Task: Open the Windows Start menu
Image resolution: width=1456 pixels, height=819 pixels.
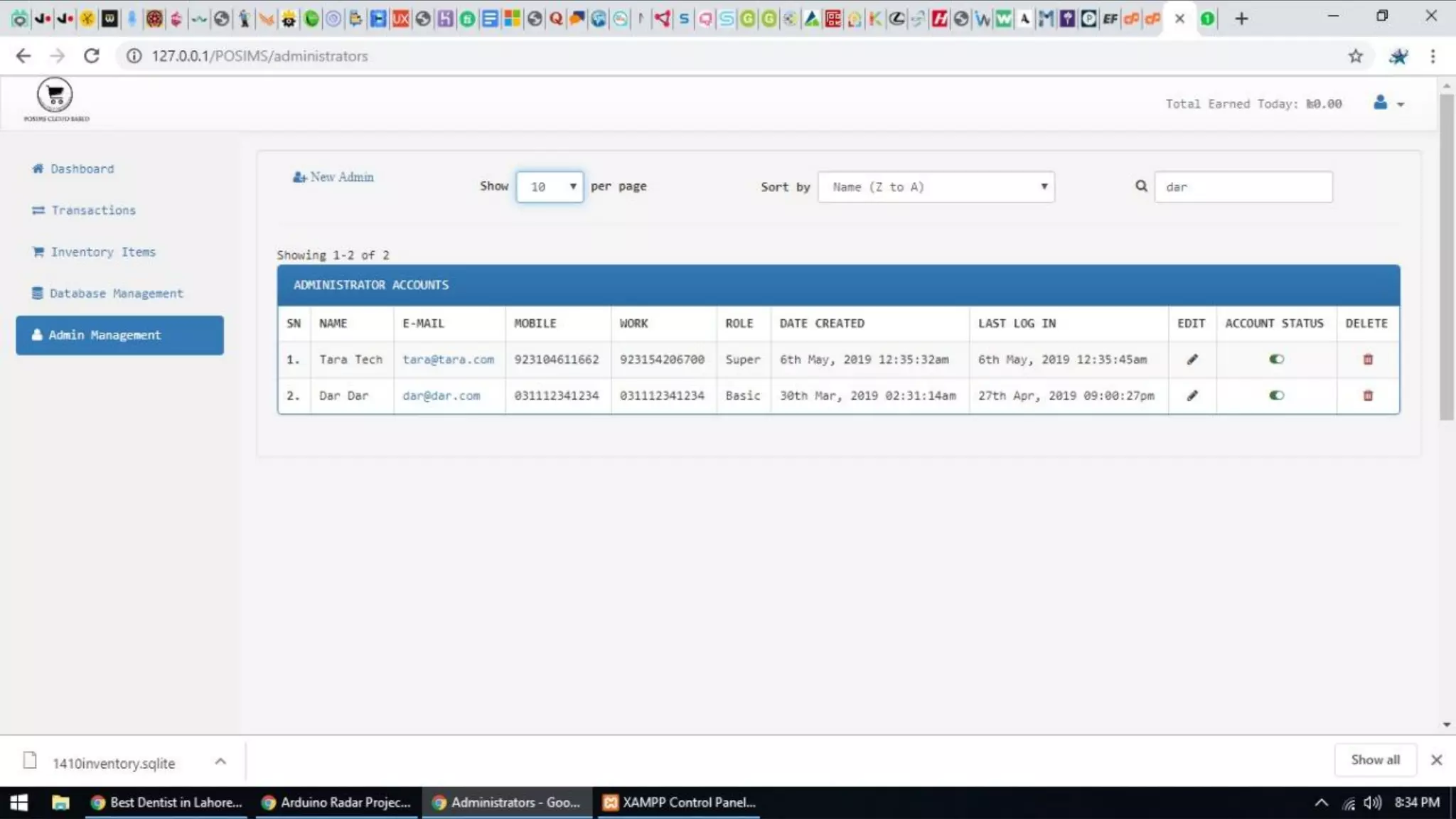Action: coord(18,803)
